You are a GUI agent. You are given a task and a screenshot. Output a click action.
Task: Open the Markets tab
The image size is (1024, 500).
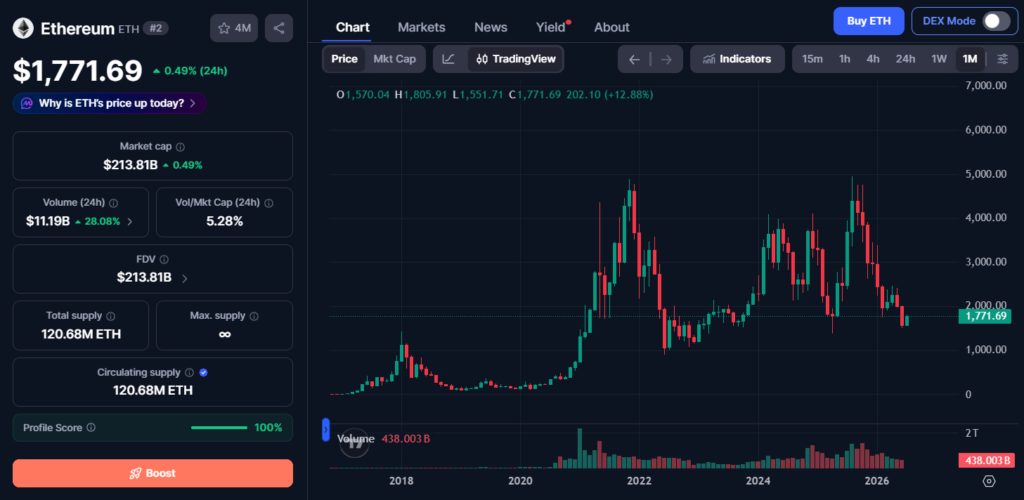pyautogui.click(x=421, y=27)
